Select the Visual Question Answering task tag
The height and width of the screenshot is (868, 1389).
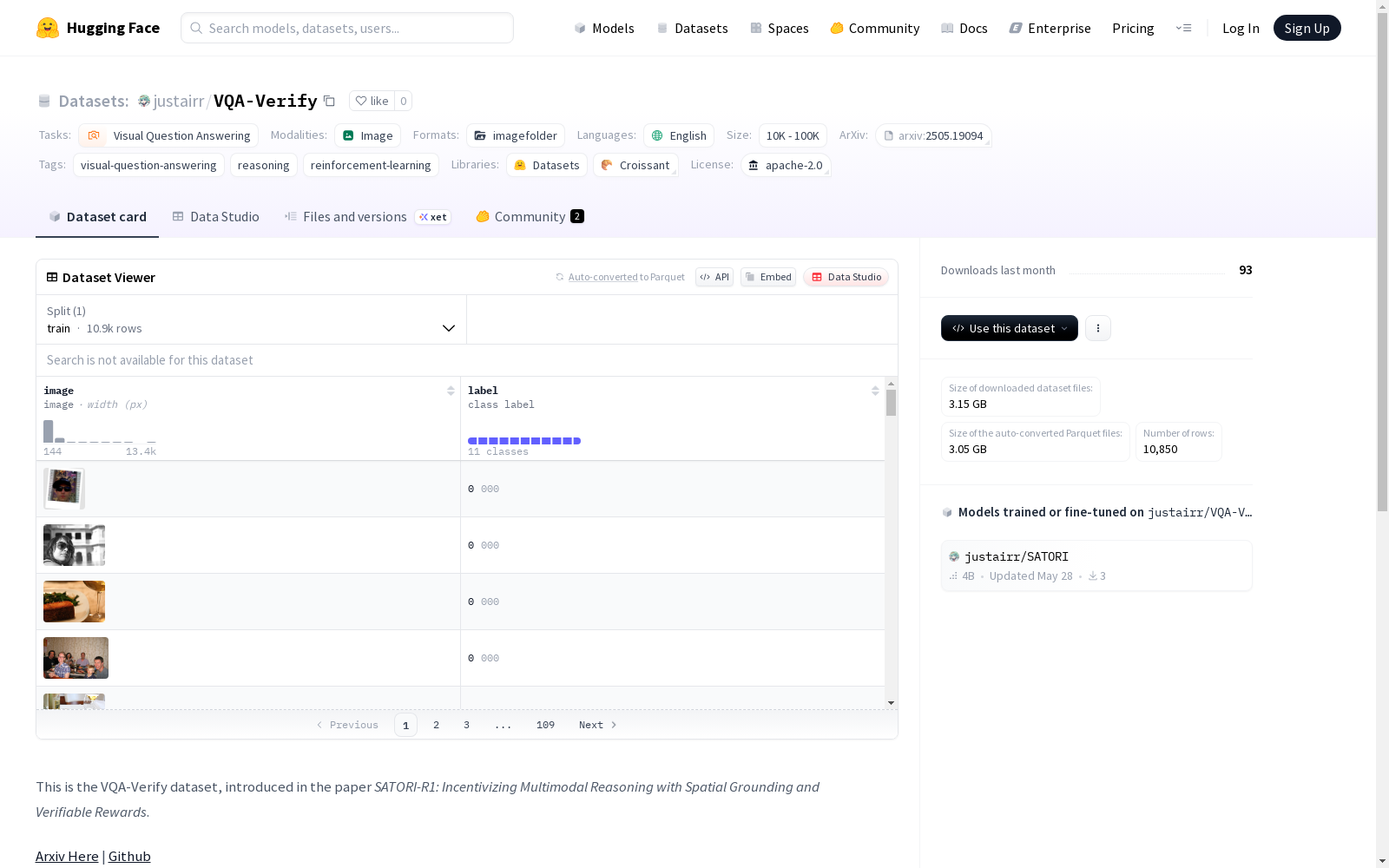[x=168, y=135]
